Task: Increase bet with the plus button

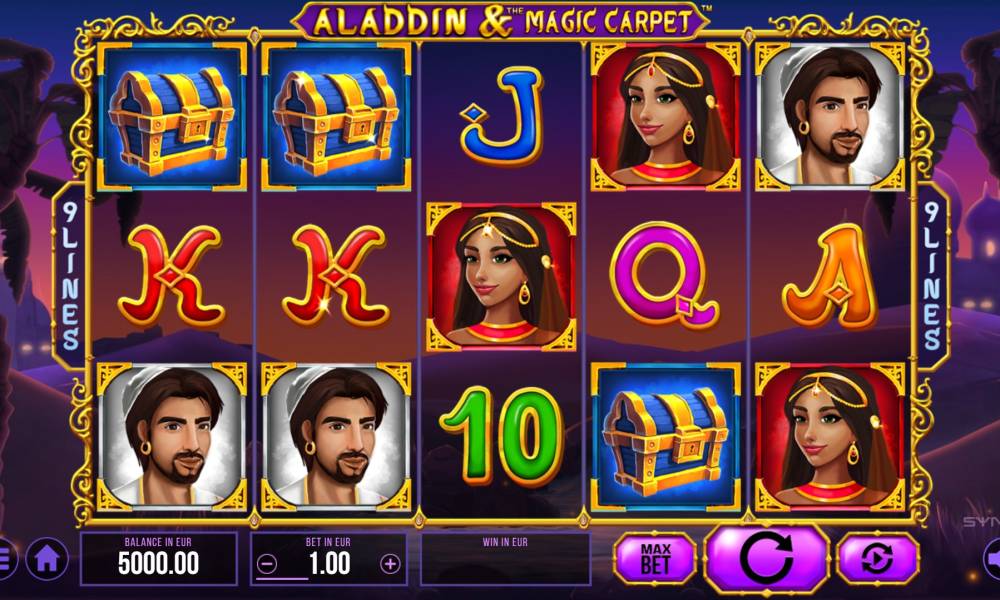Action: point(390,564)
